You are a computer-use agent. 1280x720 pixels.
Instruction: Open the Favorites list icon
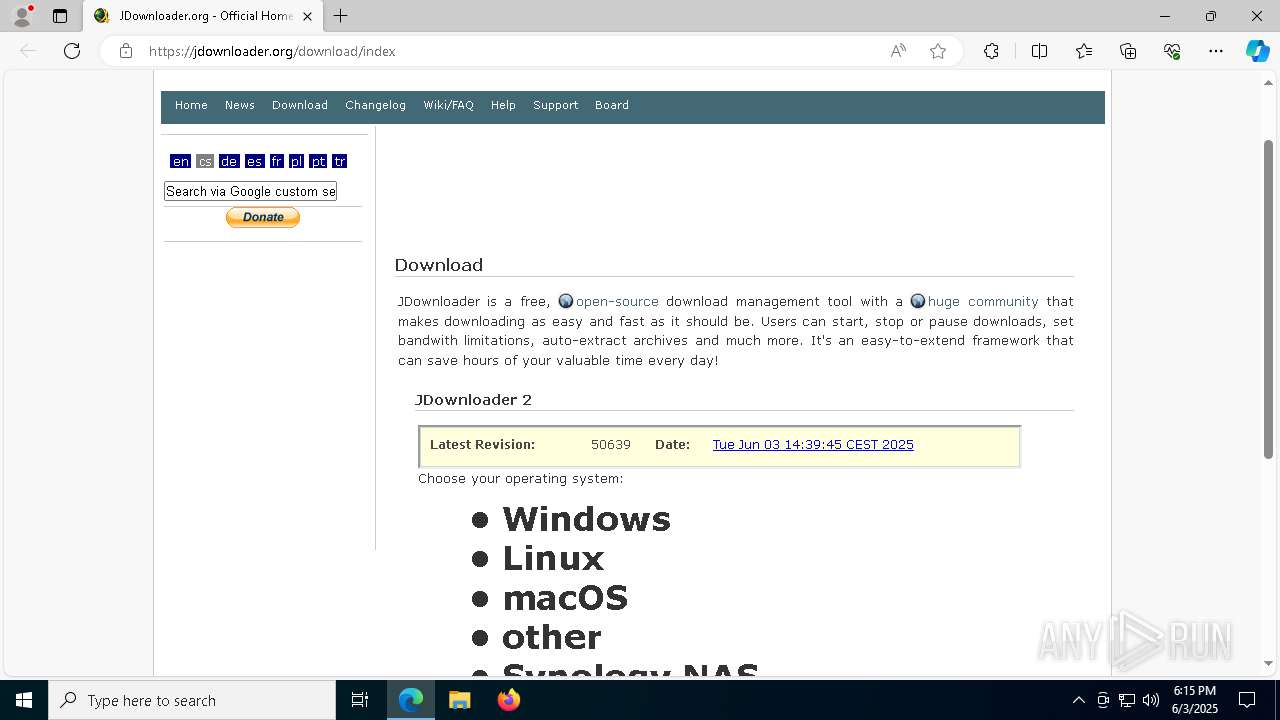1084,51
